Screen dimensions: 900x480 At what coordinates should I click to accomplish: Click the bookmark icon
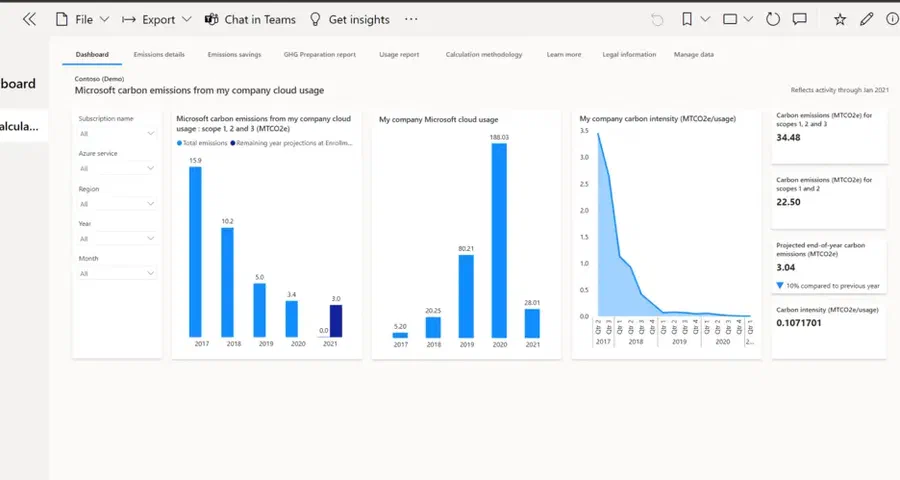686,20
